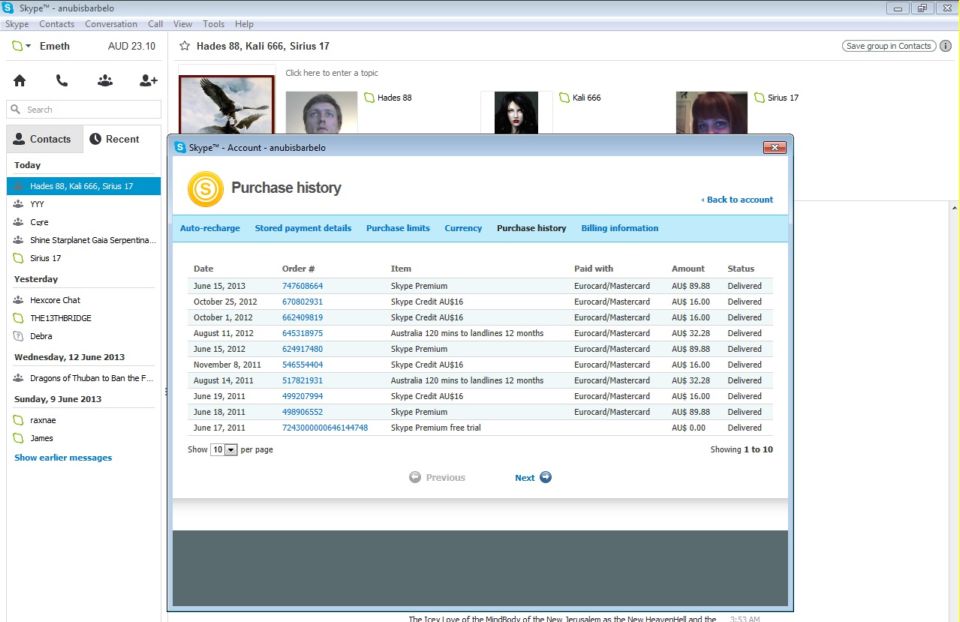Click the Save group in Contacts button

(888, 46)
